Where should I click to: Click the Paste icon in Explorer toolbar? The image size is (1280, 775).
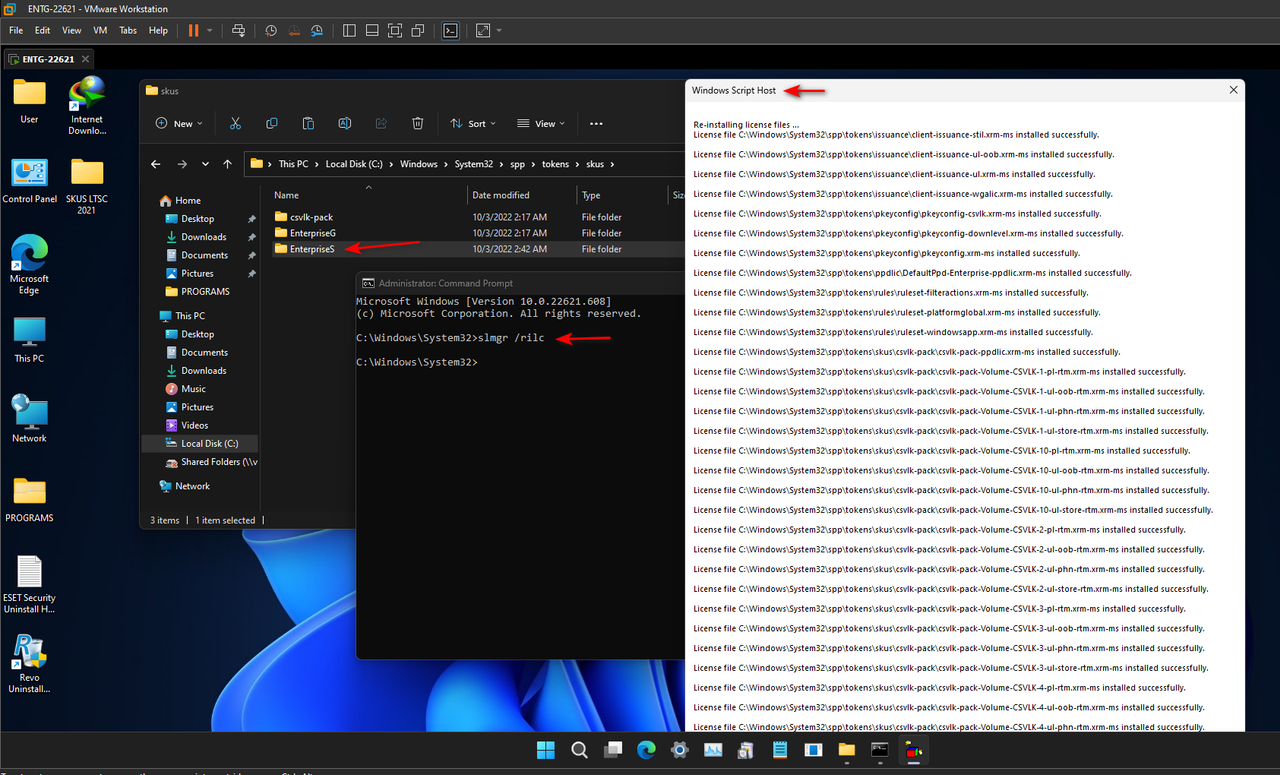click(308, 123)
